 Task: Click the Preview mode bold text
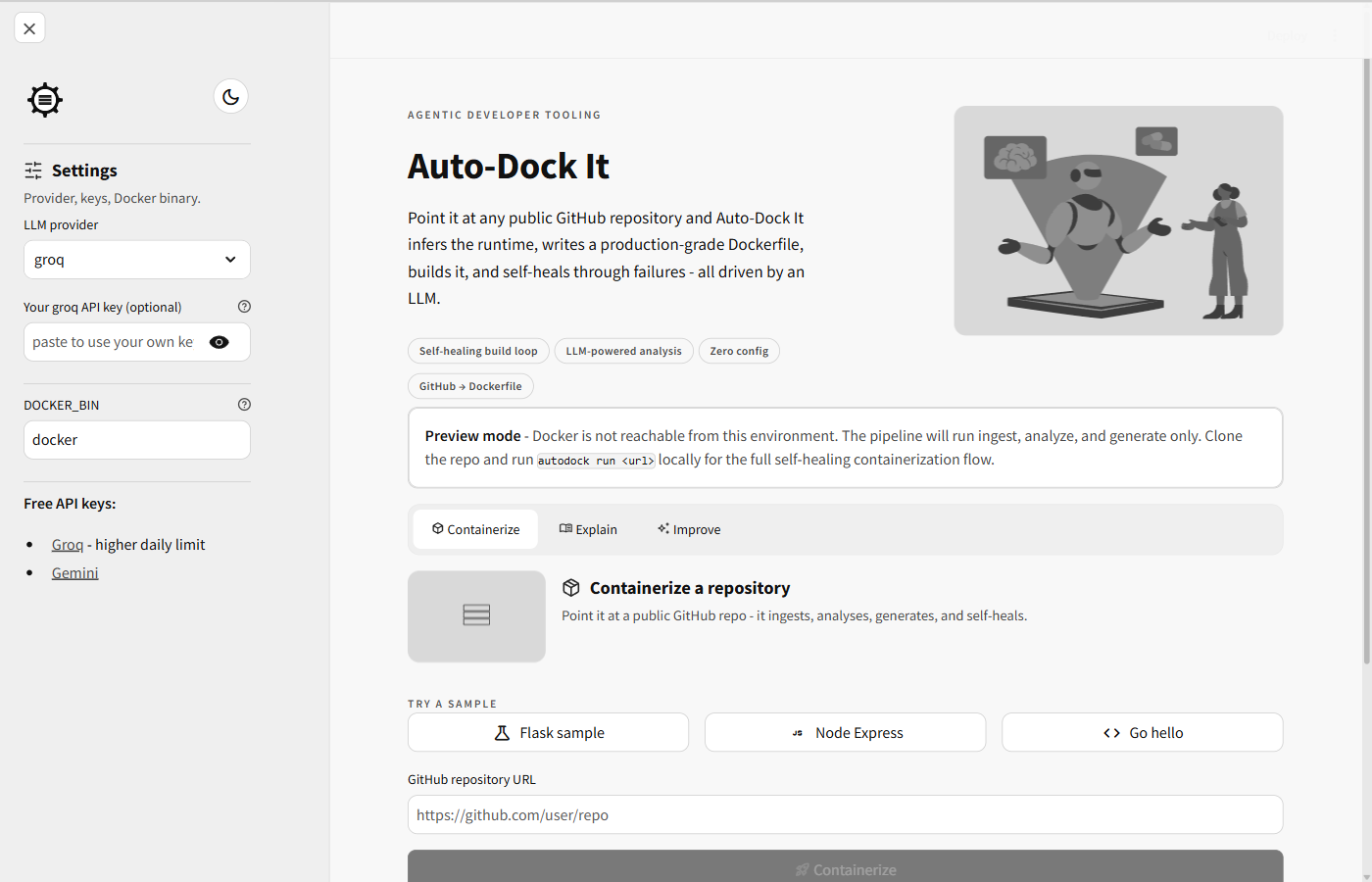coord(472,436)
